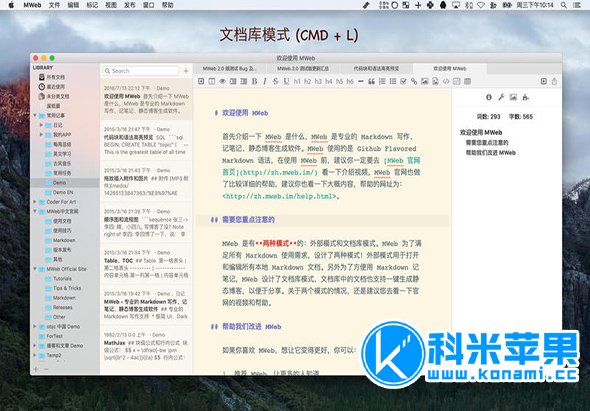Click the Search field in the document list
Image resolution: width=590 pixels, height=411 pixels.
(x=140, y=71)
